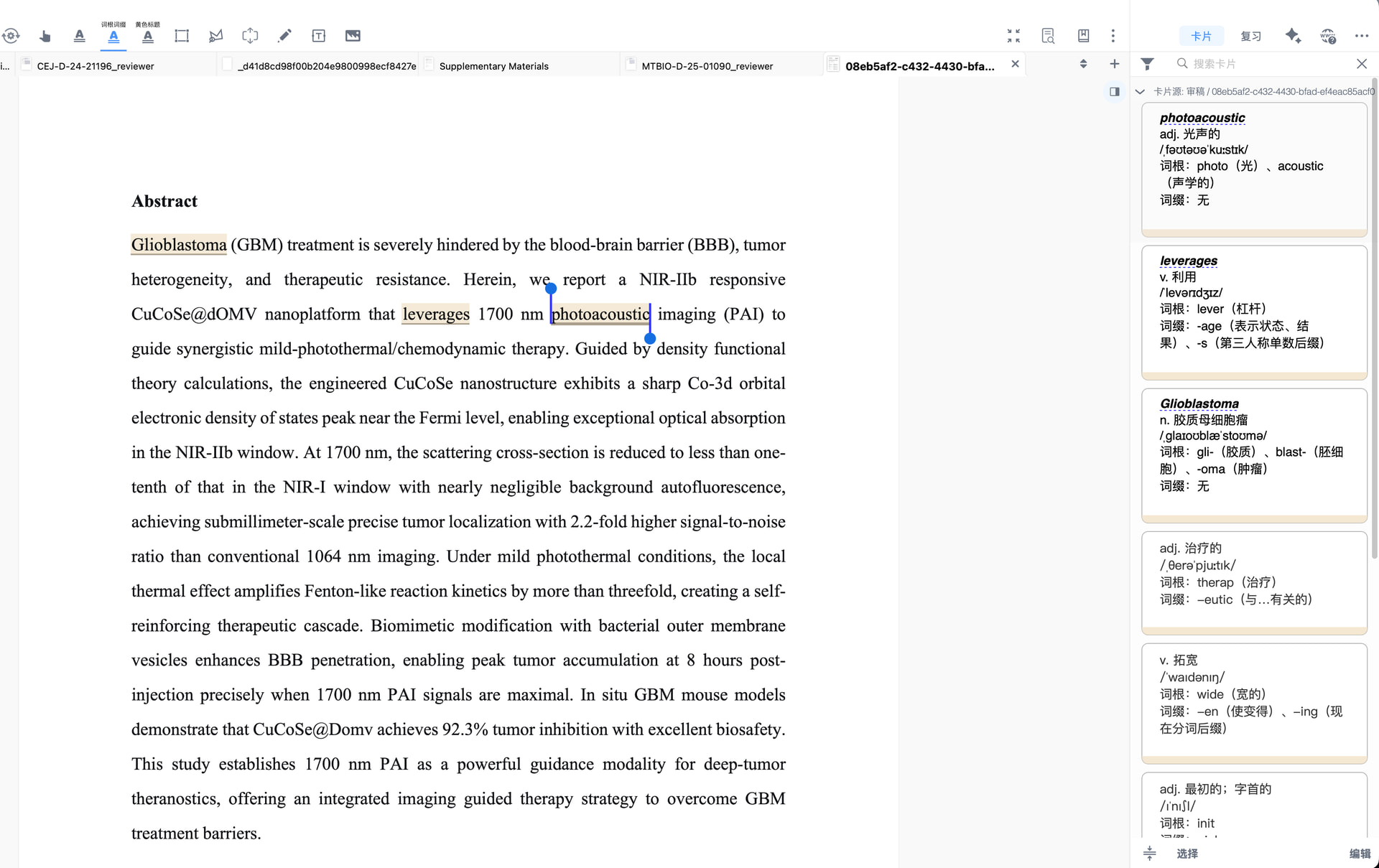Select the hand pan tool

[45, 36]
